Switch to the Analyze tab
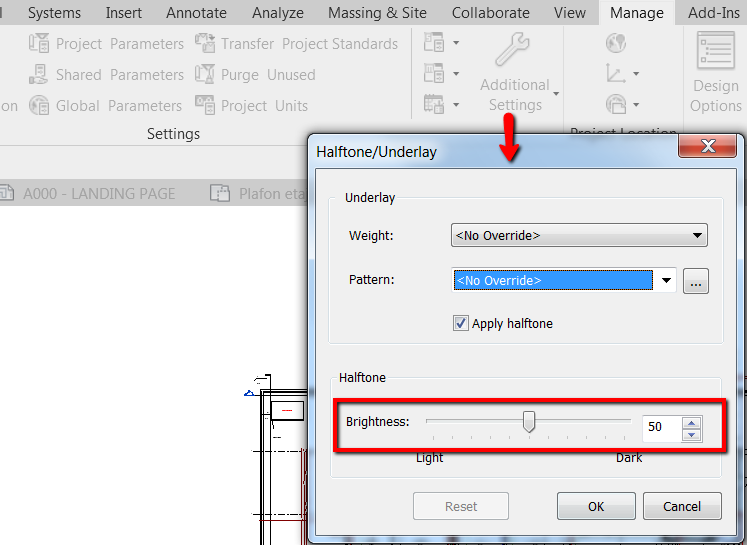Image resolution: width=747 pixels, height=545 pixels. tap(278, 12)
